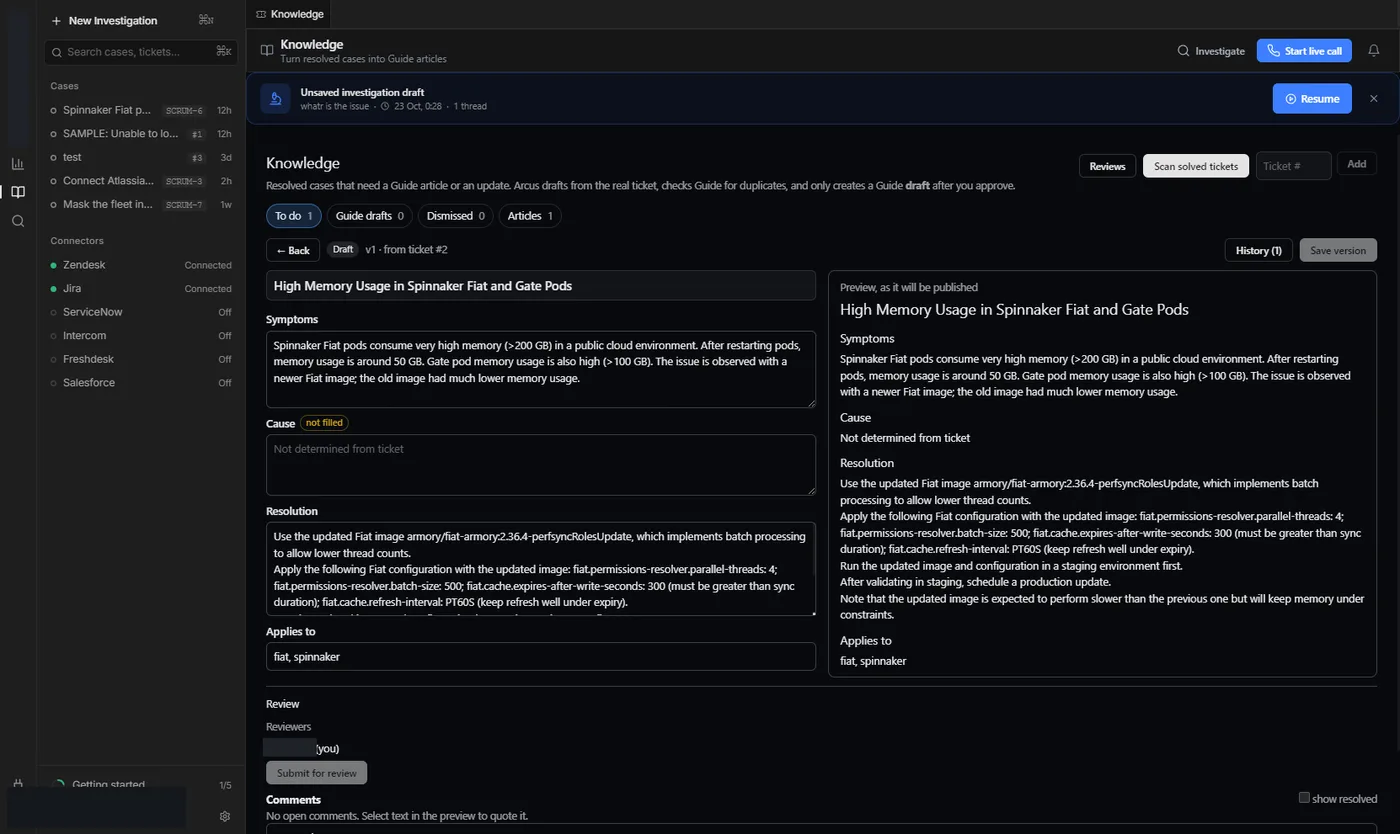Click the Draft status badge
Screen dimensions: 1400x834
point(343,249)
